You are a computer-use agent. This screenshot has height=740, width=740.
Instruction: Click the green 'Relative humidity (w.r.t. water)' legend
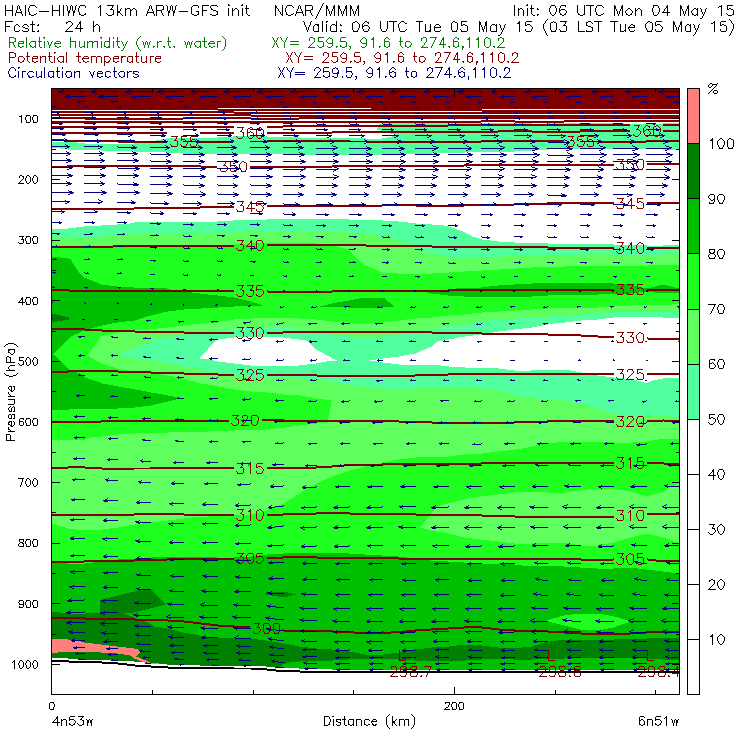(118, 43)
